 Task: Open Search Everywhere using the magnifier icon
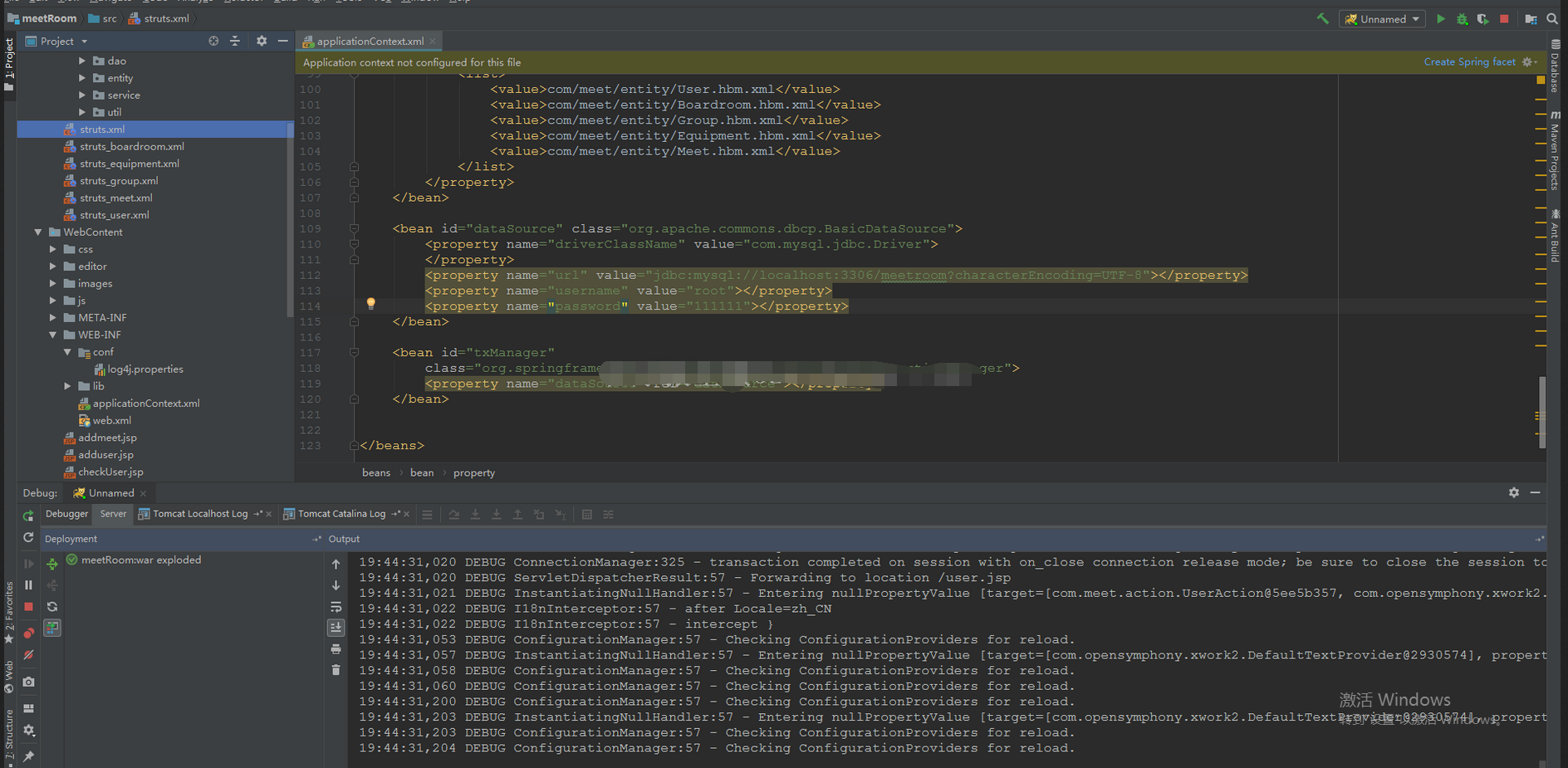[1552, 19]
